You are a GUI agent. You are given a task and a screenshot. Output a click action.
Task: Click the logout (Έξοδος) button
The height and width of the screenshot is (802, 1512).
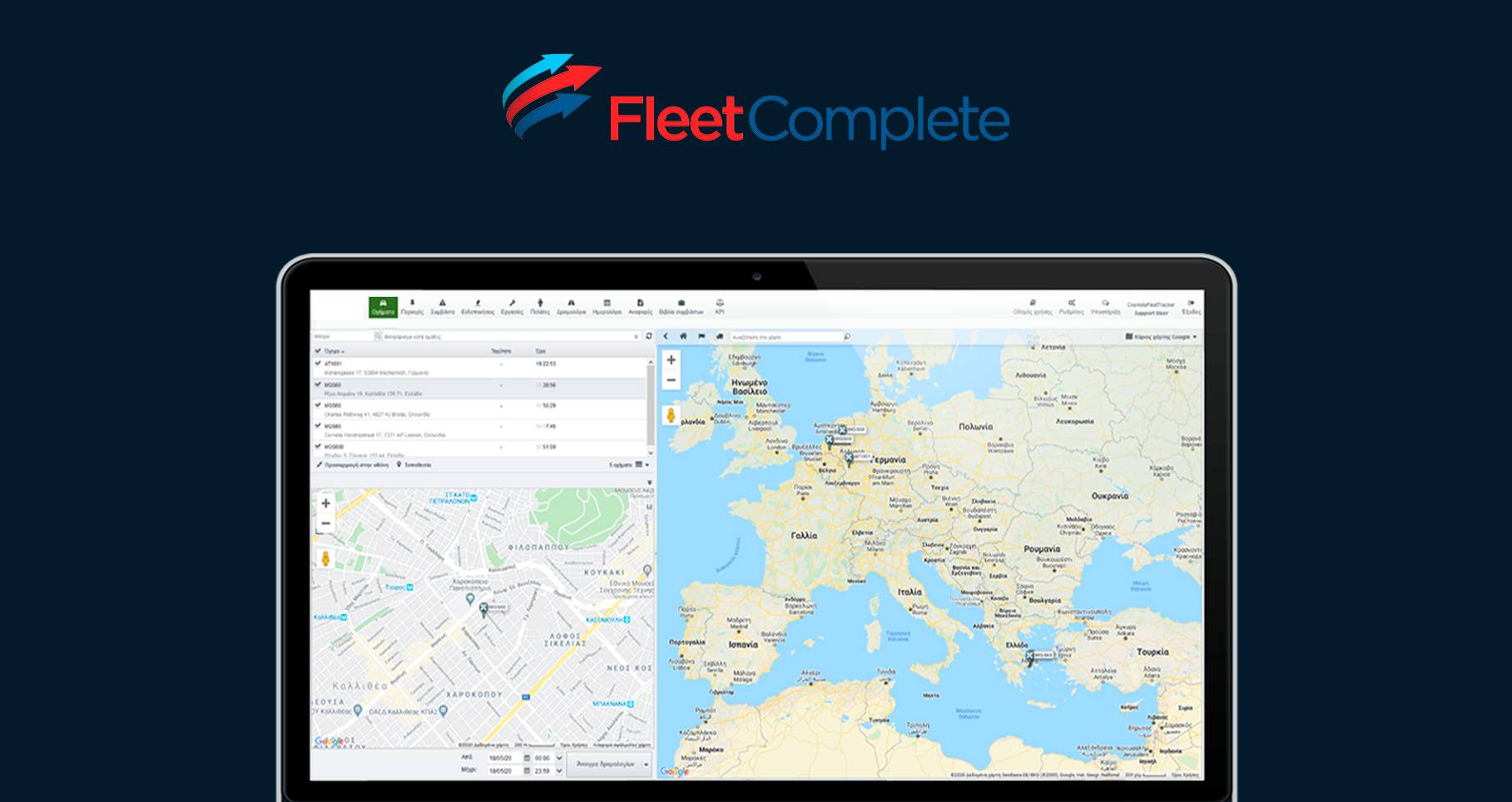[1192, 307]
